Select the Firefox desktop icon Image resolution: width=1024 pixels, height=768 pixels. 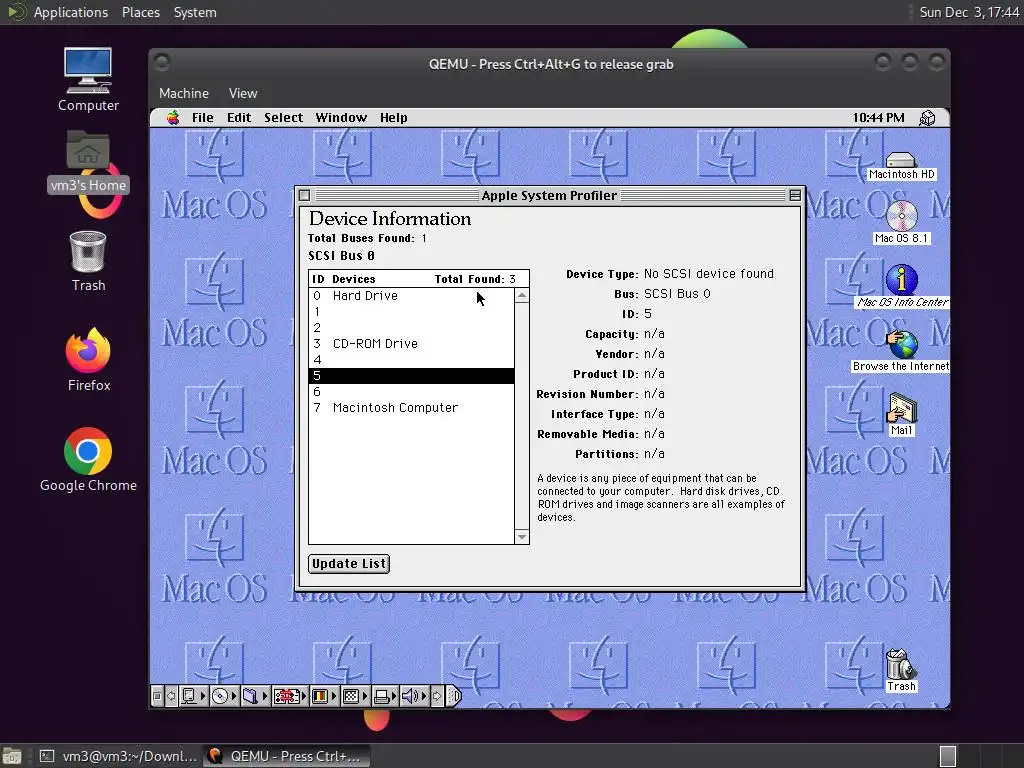[88, 360]
